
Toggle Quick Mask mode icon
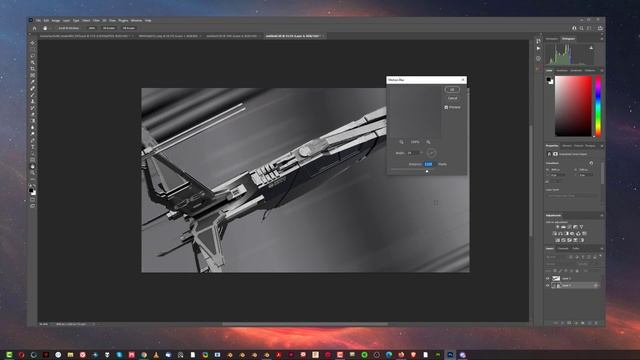click(33, 200)
